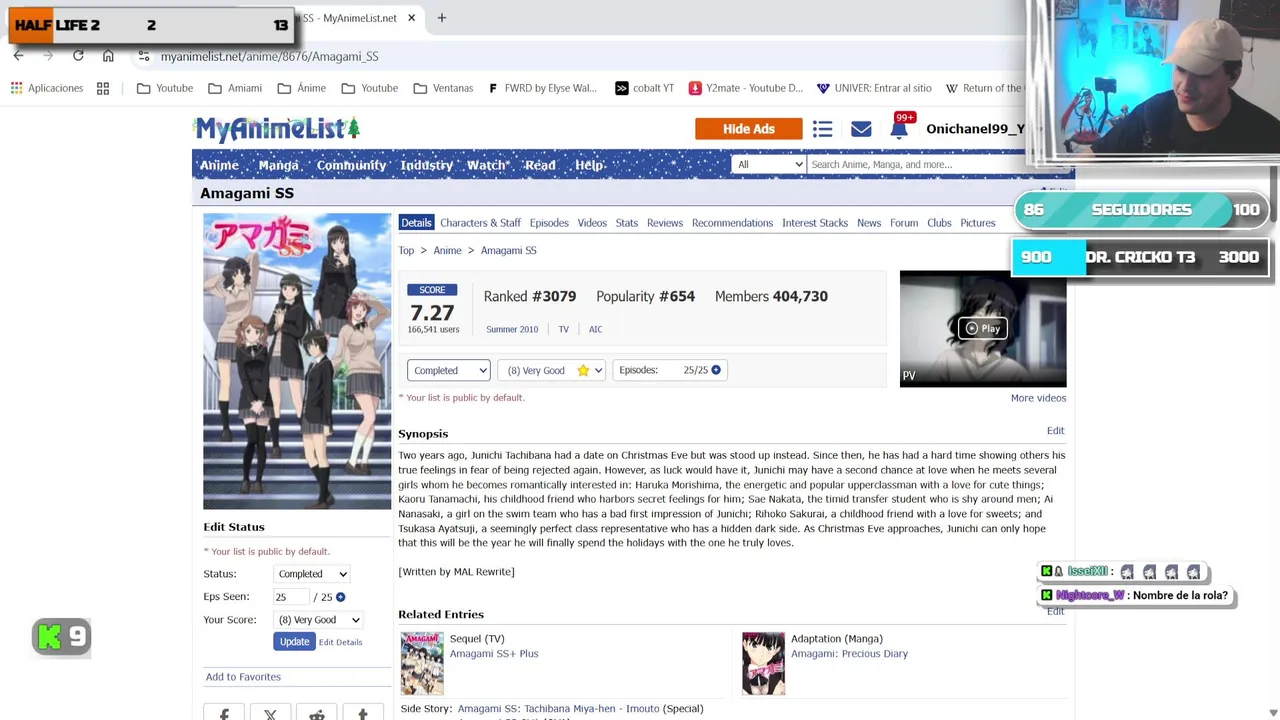The image size is (1280, 720).
Task: Open the (8) Very Good score dropdown near episodes
Action: click(x=551, y=370)
